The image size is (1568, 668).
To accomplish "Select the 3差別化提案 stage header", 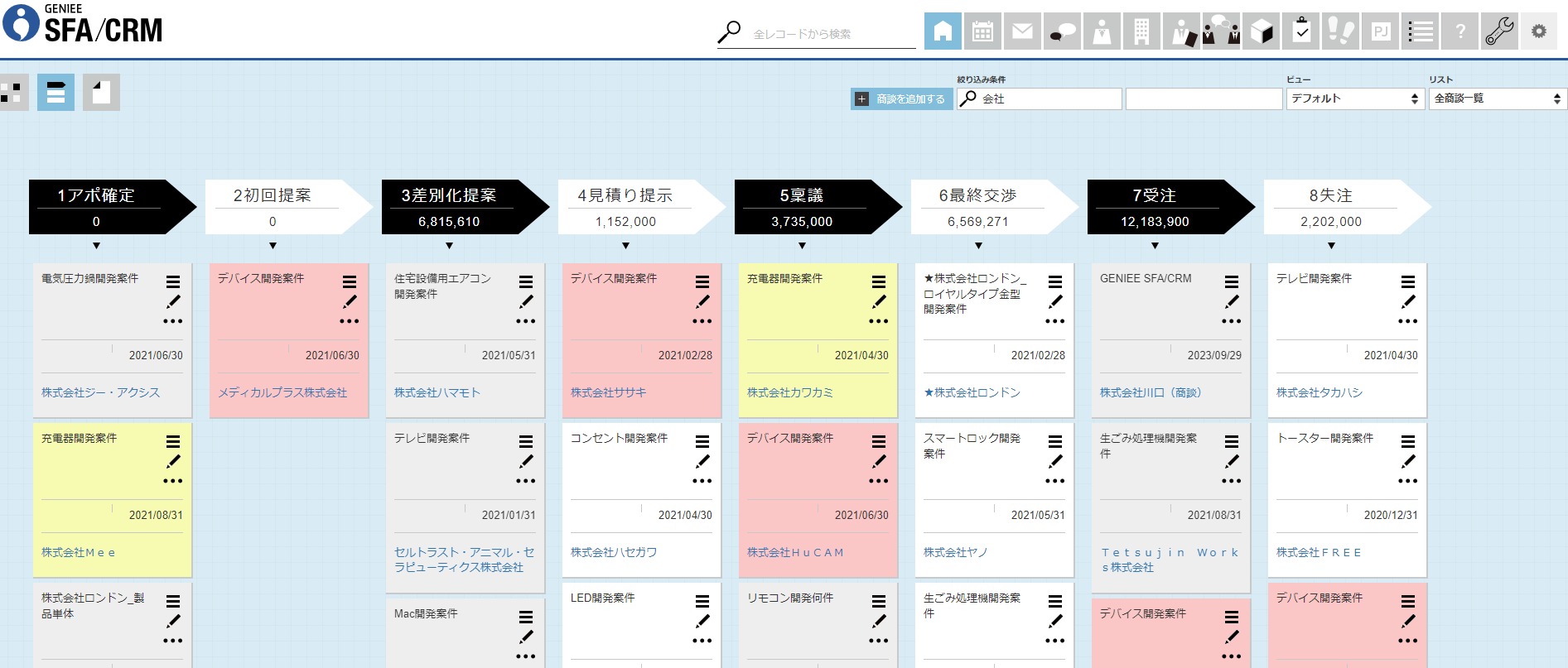I will tap(466, 207).
